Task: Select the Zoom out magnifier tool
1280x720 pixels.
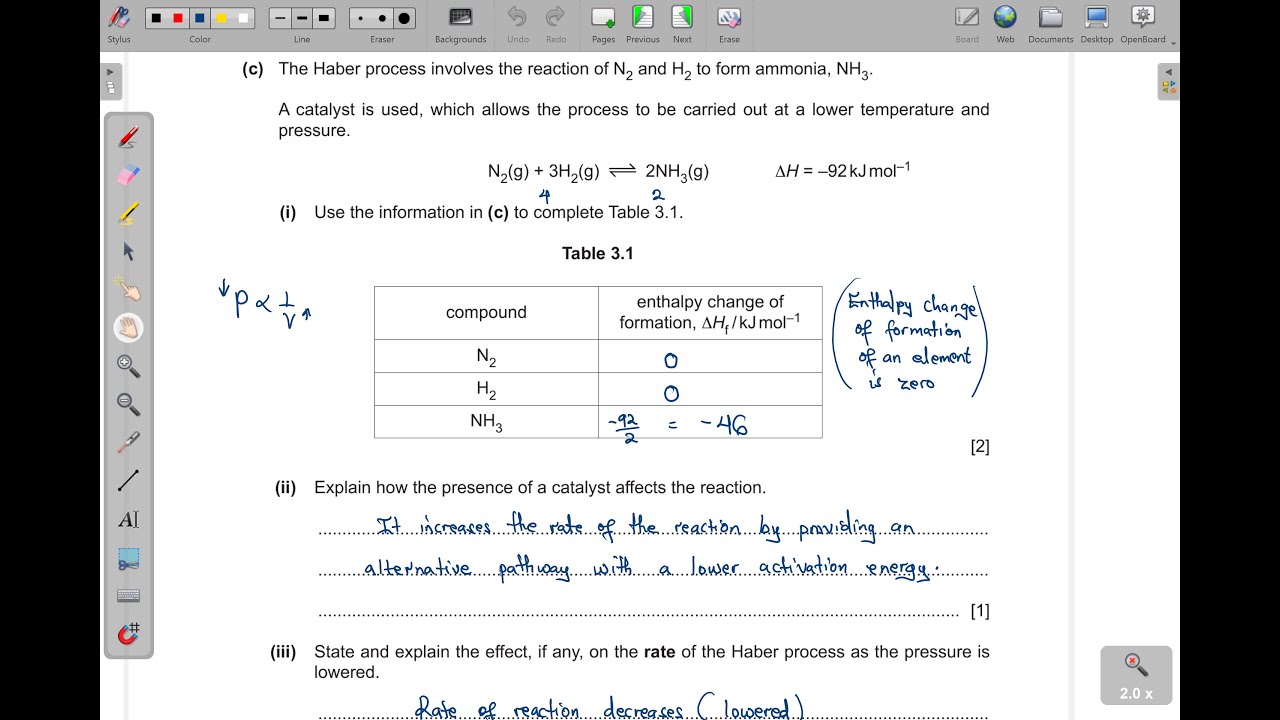Action: tap(128, 404)
